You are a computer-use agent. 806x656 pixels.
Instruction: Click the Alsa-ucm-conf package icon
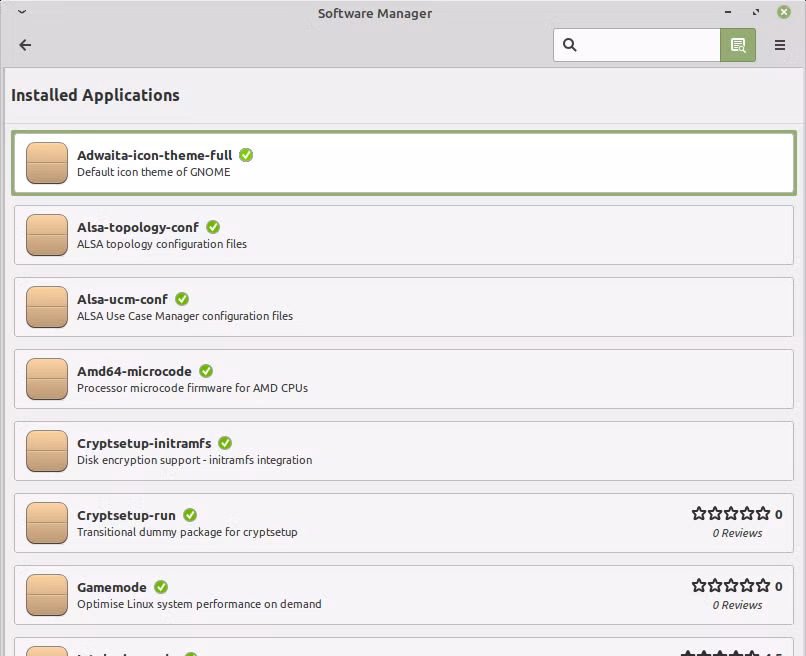pyautogui.click(x=47, y=307)
